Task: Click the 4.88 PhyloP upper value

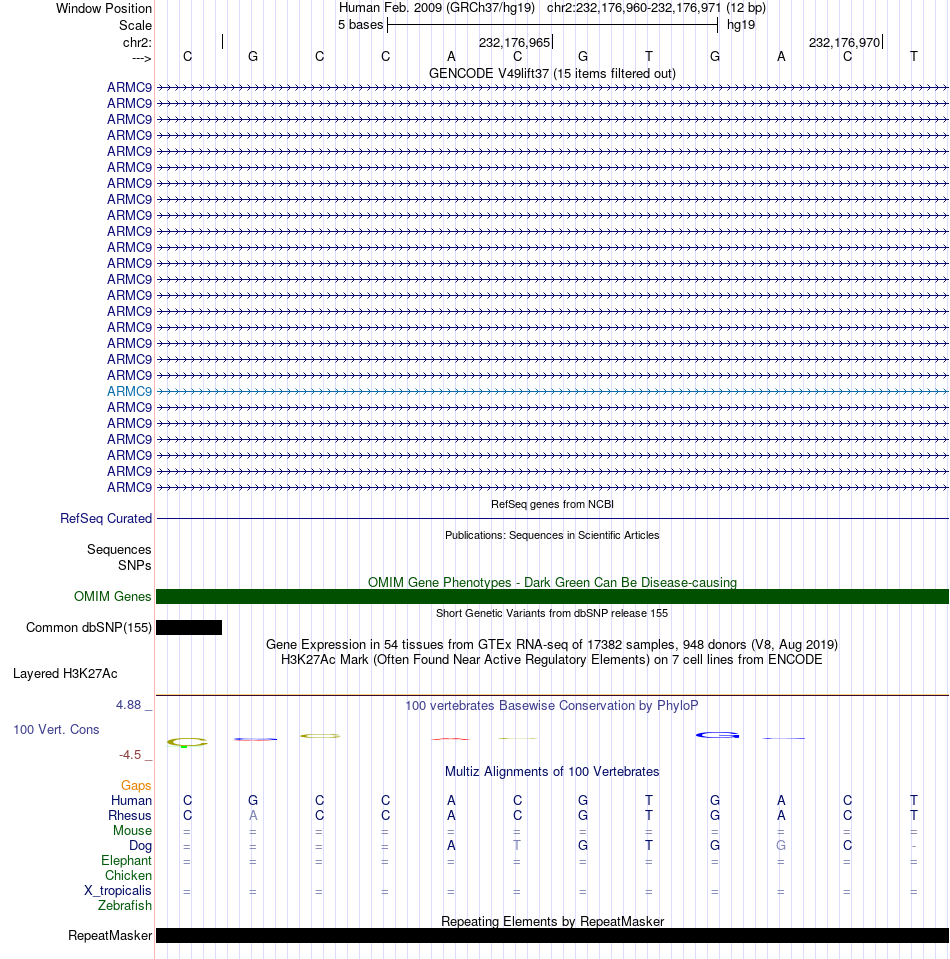Action: 128,705
